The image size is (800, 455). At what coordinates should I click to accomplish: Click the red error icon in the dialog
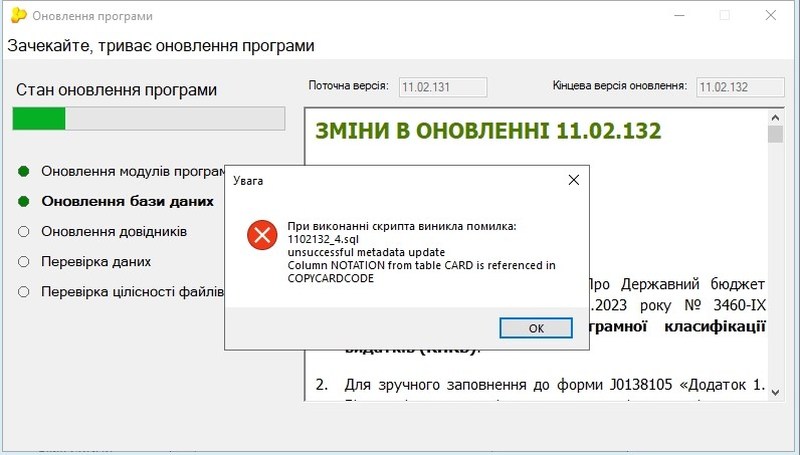(x=261, y=236)
